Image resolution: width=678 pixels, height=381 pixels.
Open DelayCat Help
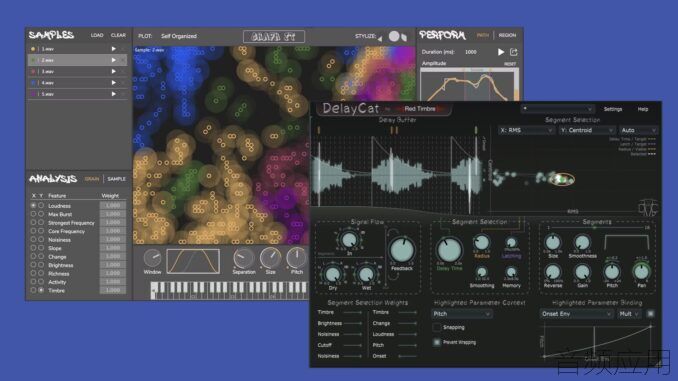(x=643, y=109)
